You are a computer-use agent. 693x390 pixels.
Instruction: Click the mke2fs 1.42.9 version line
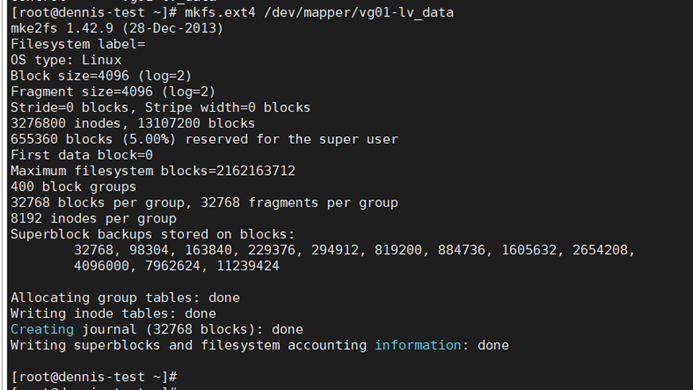point(117,28)
